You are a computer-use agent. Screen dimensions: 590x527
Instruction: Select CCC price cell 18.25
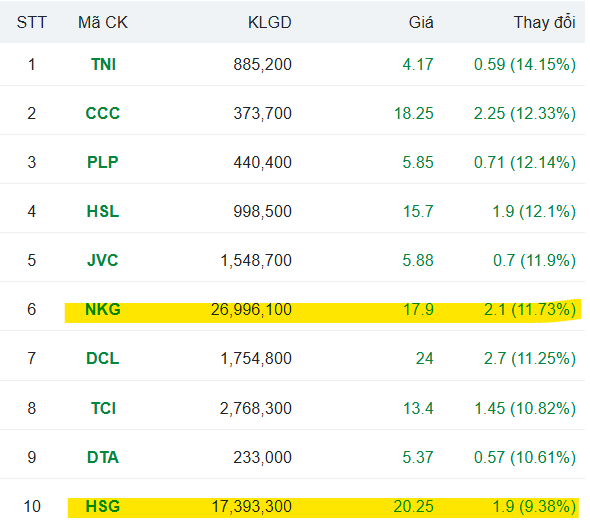[414, 113]
